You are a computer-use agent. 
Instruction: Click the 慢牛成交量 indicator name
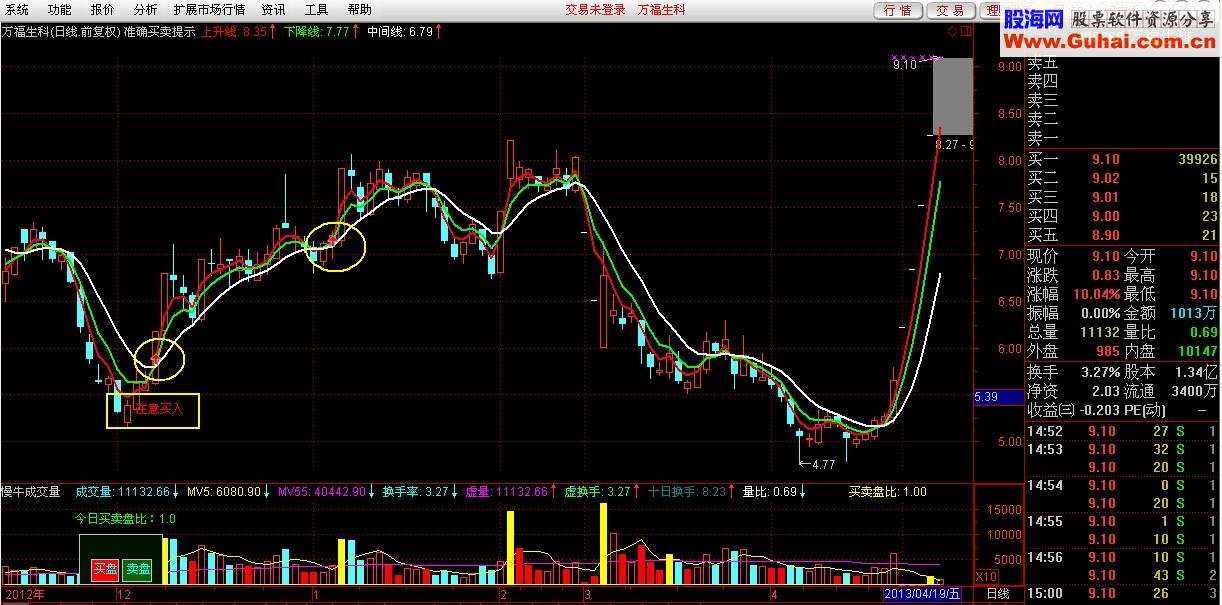pos(31,492)
